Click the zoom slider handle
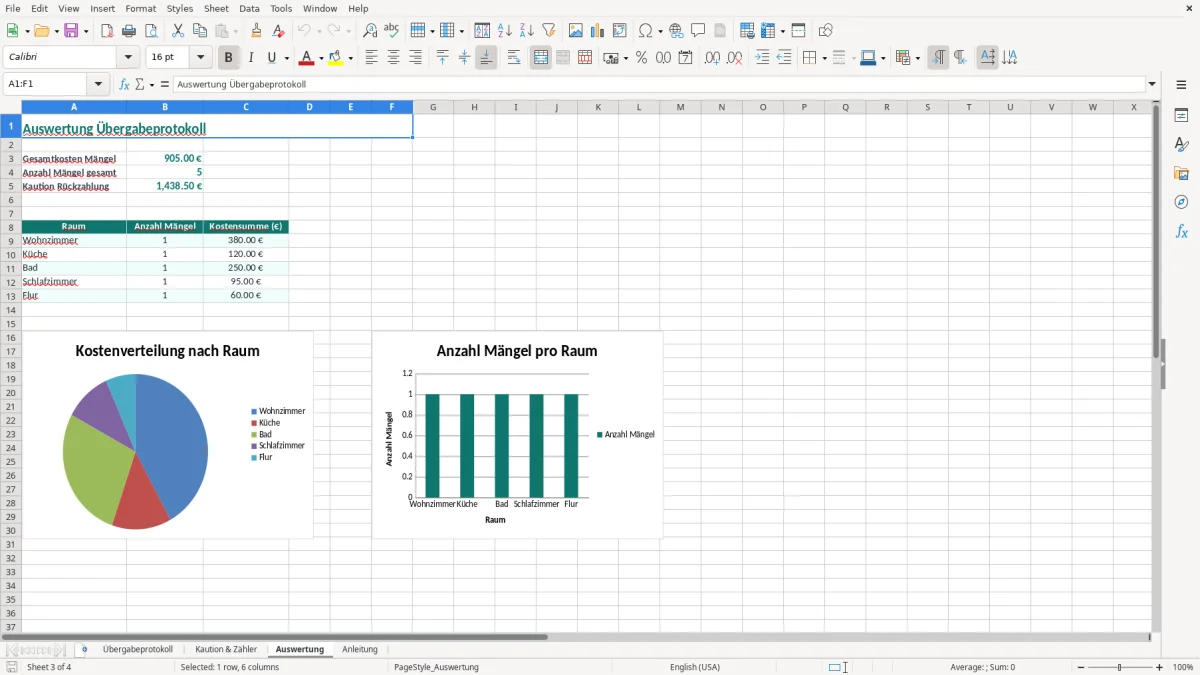The width and height of the screenshot is (1200, 675). [x=1120, y=667]
